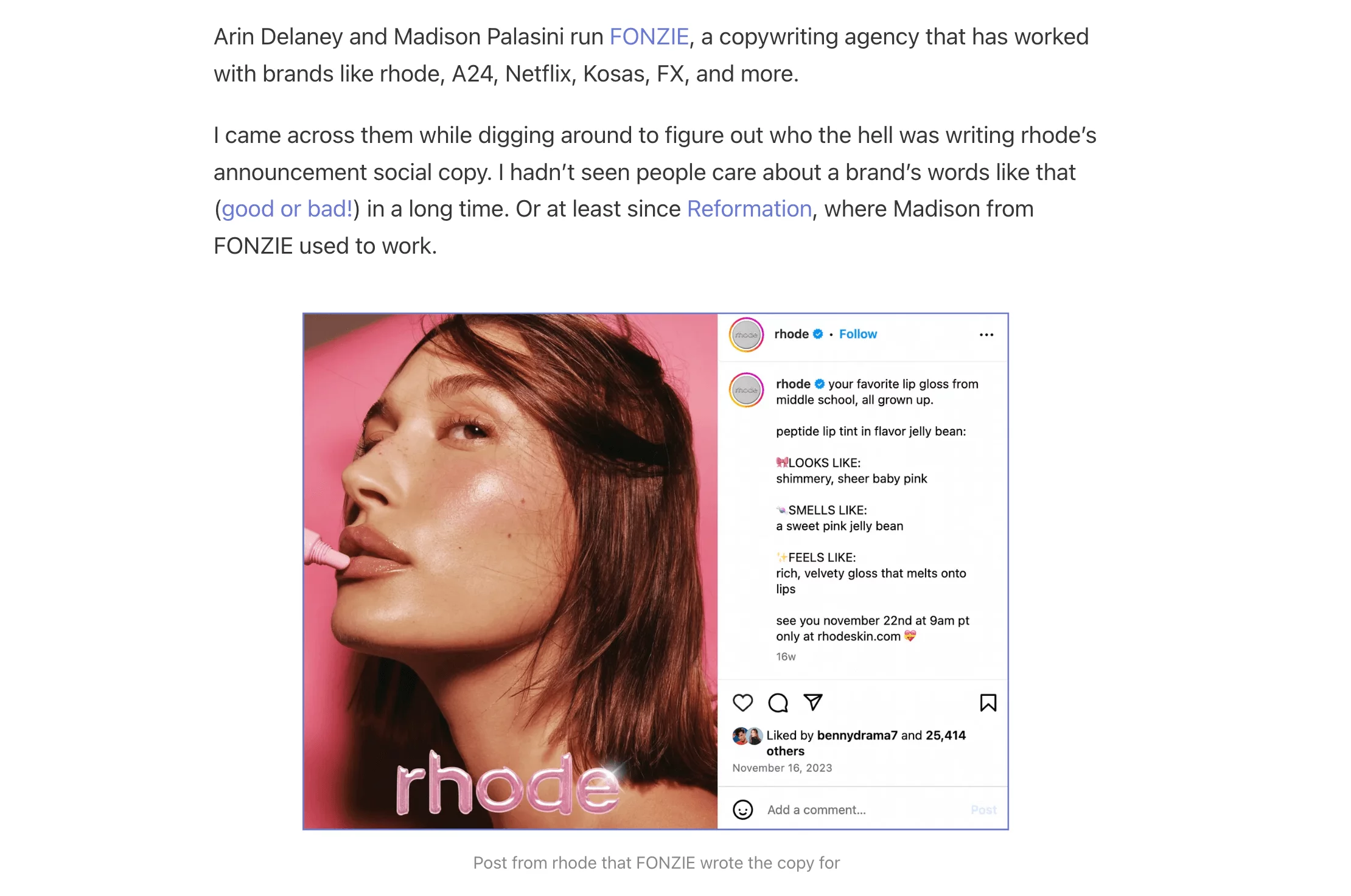Click the Post button to submit a comment
Viewport: 1351px width, 896px height.
pyautogui.click(x=983, y=810)
